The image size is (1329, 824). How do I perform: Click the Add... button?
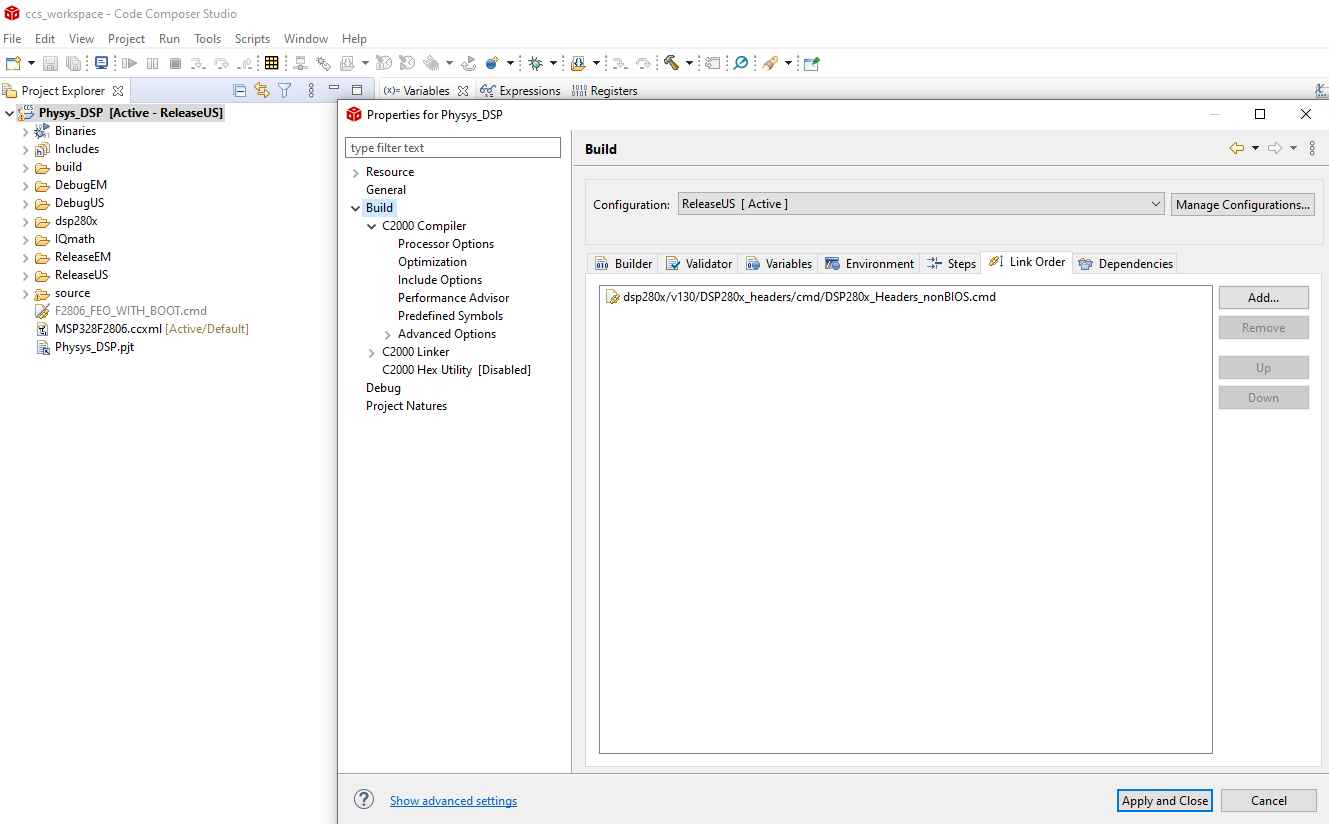click(x=1263, y=297)
